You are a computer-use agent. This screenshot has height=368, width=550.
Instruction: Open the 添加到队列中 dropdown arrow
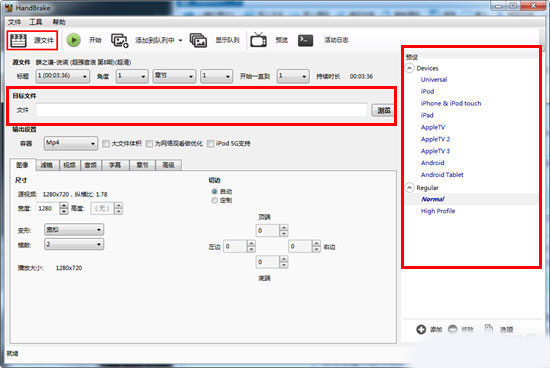coord(180,40)
